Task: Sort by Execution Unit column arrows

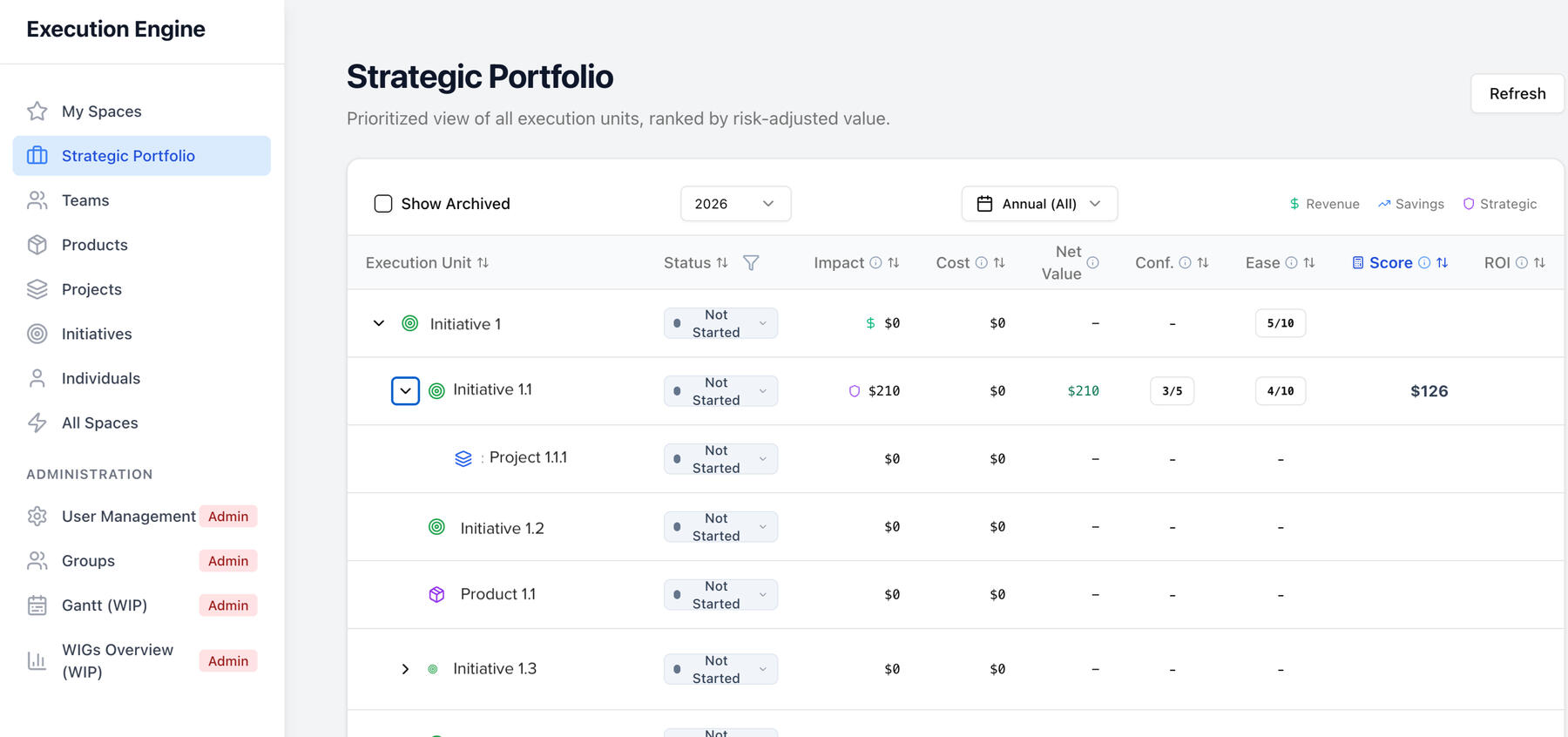Action: (x=483, y=262)
